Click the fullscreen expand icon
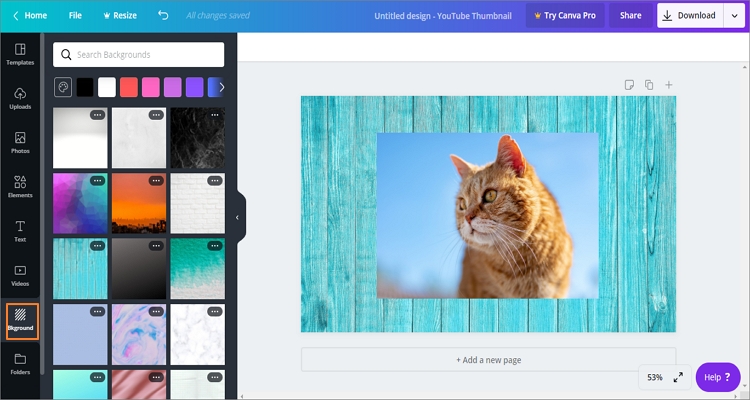Image resolution: width=750 pixels, height=400 pixels. pyautogui.click(x=678, y=378)
